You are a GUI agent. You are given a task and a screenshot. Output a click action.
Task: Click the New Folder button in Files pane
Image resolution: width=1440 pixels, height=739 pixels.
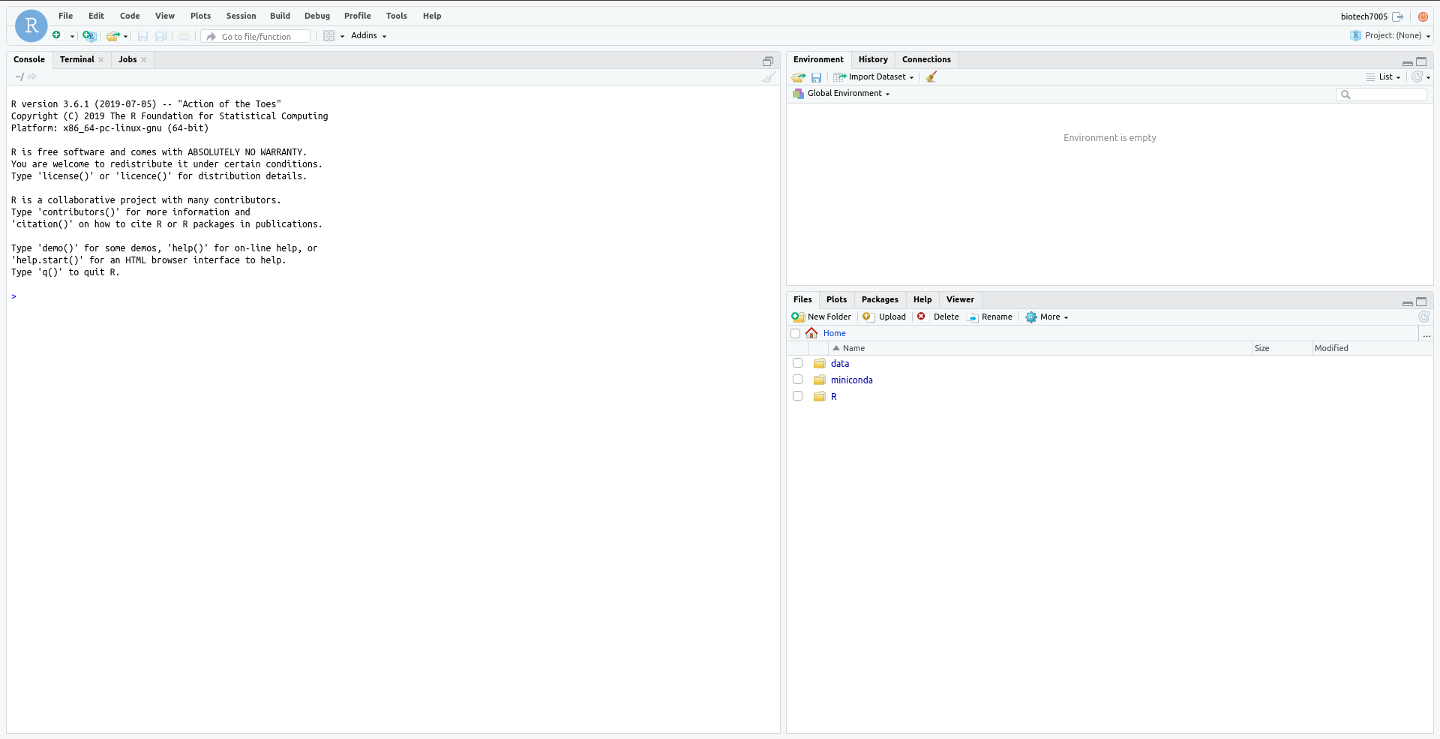pos(820,316)
